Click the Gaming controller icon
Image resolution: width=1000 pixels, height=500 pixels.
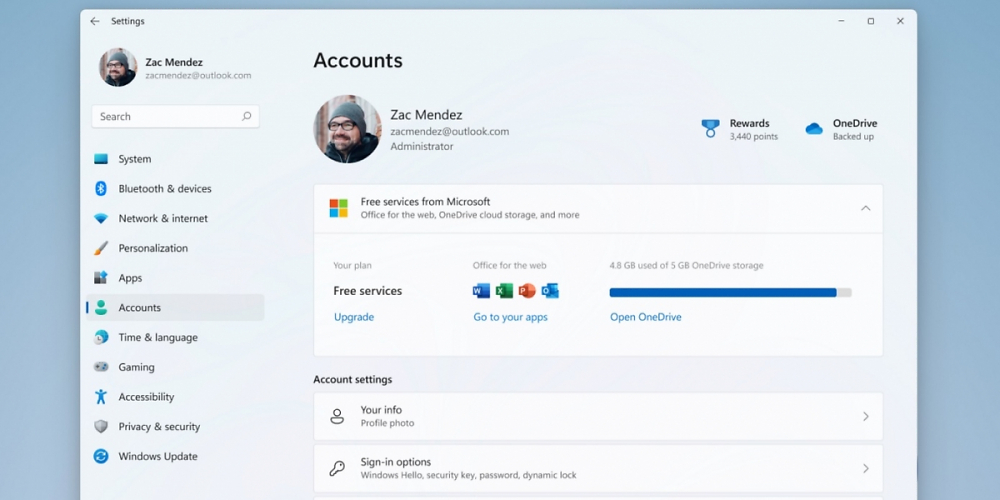(x=101, y=367)
